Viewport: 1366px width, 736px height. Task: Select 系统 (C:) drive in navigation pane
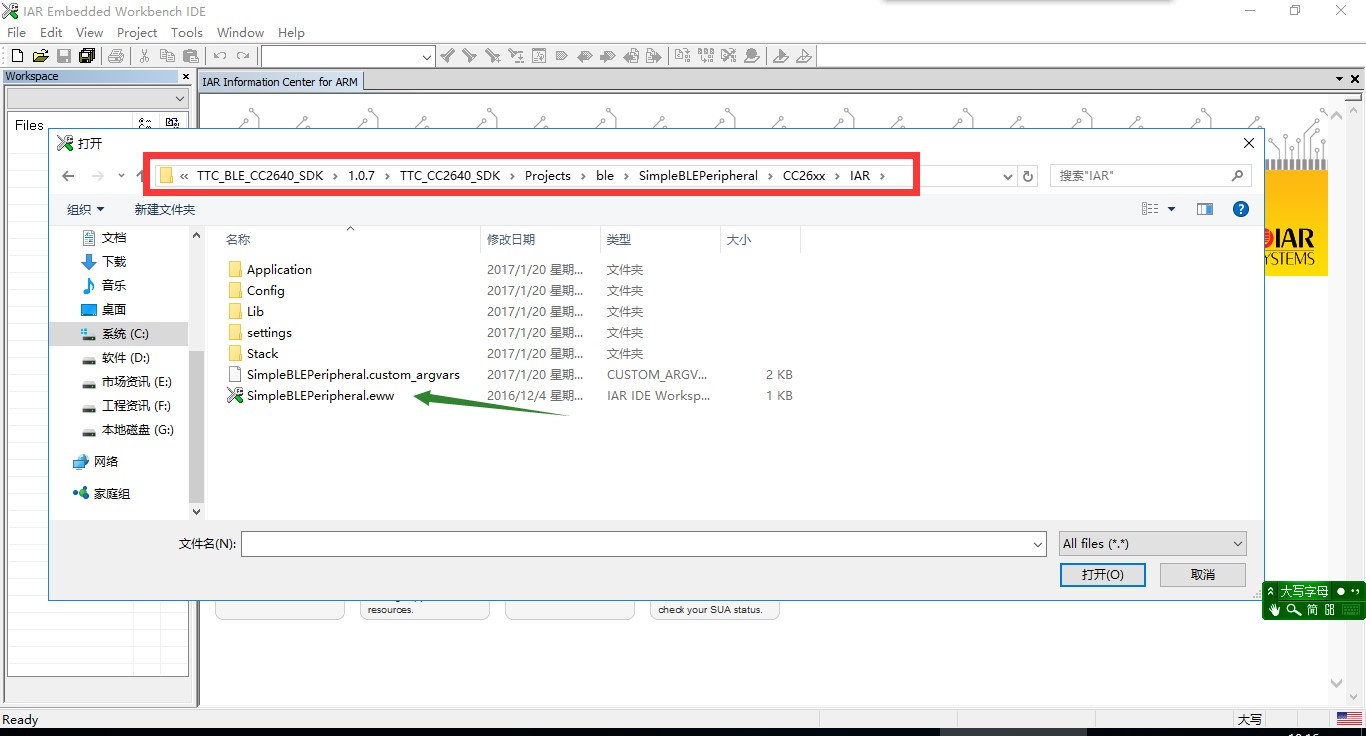(x=118, y=334)
